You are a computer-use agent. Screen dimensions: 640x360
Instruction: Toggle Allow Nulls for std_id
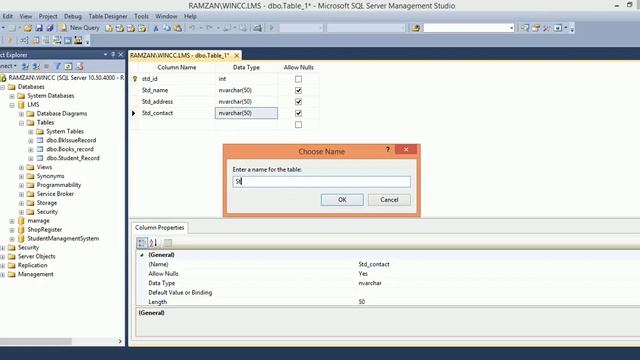[x=298, y=79]
